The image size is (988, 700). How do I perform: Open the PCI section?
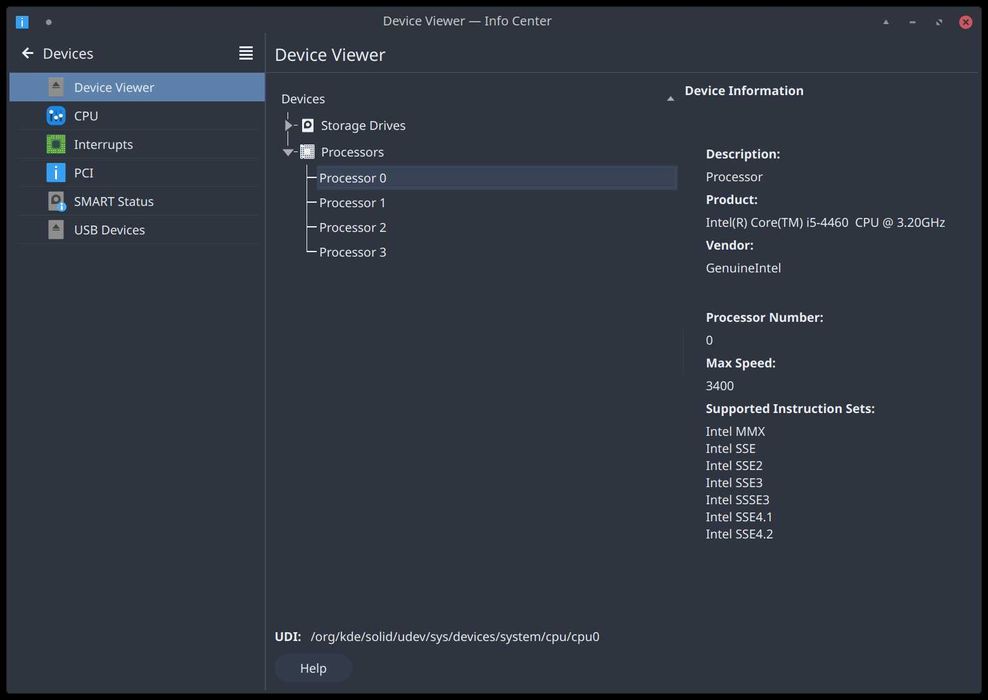[x=137, y=173]
